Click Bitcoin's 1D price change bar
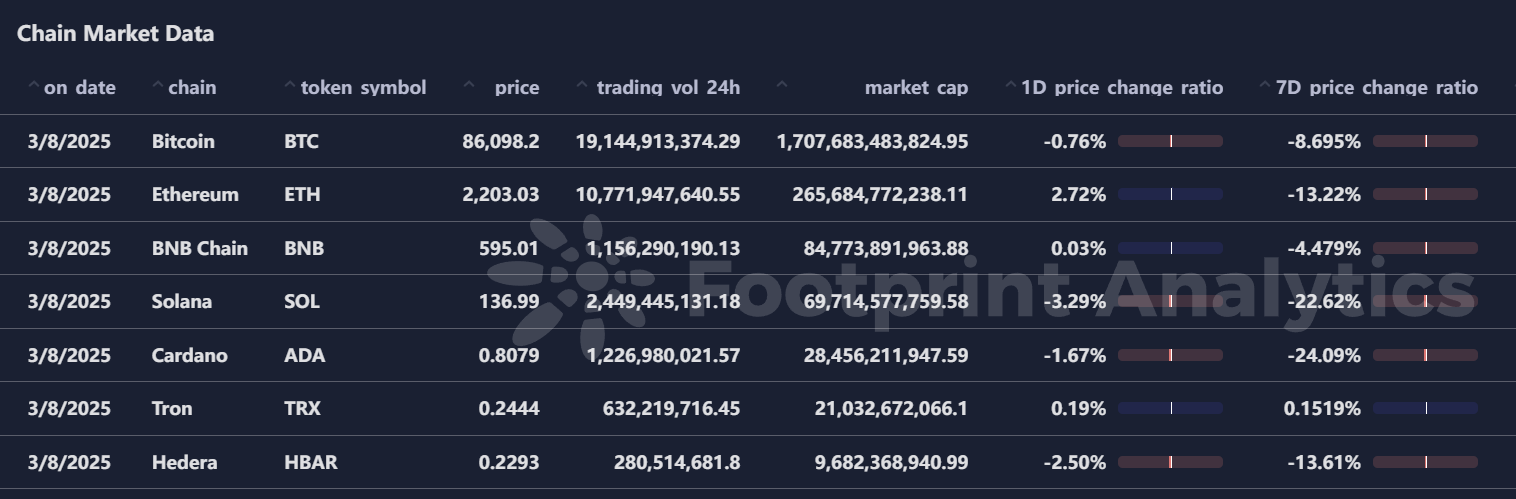The image size is (1516, 499). (1170, 141)
